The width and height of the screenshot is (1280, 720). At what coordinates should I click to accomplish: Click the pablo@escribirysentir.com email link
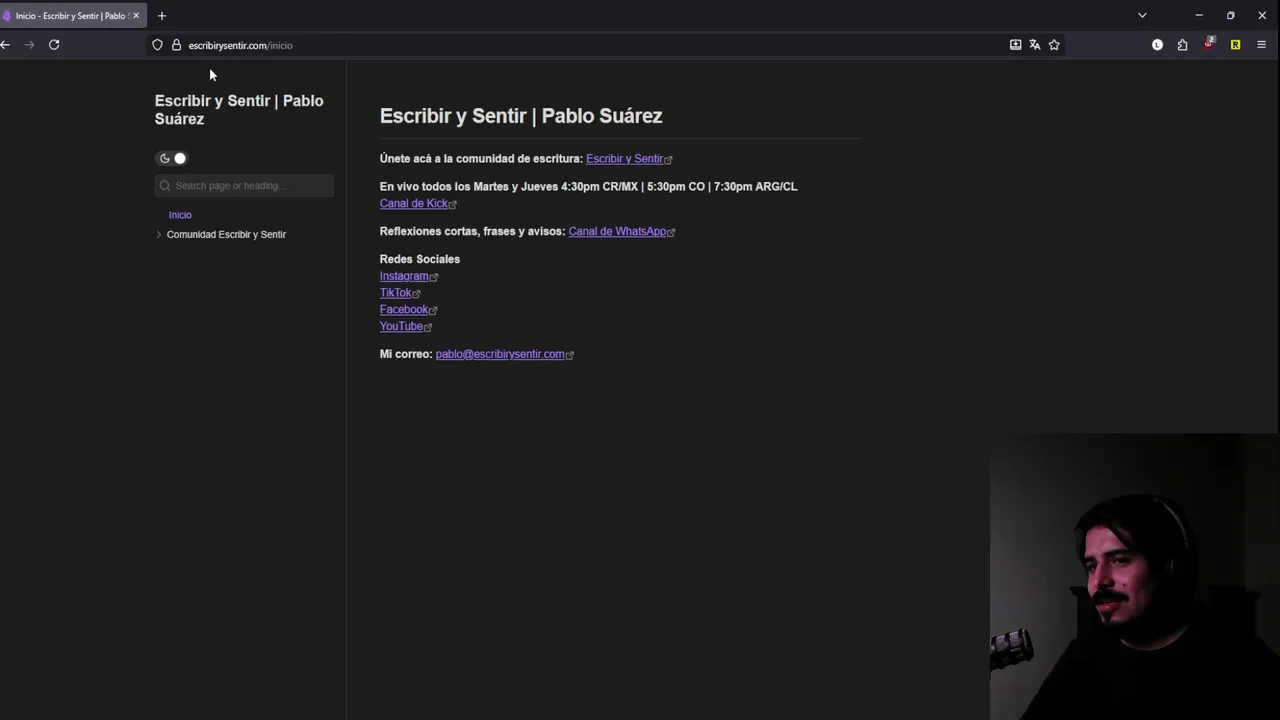500,354
